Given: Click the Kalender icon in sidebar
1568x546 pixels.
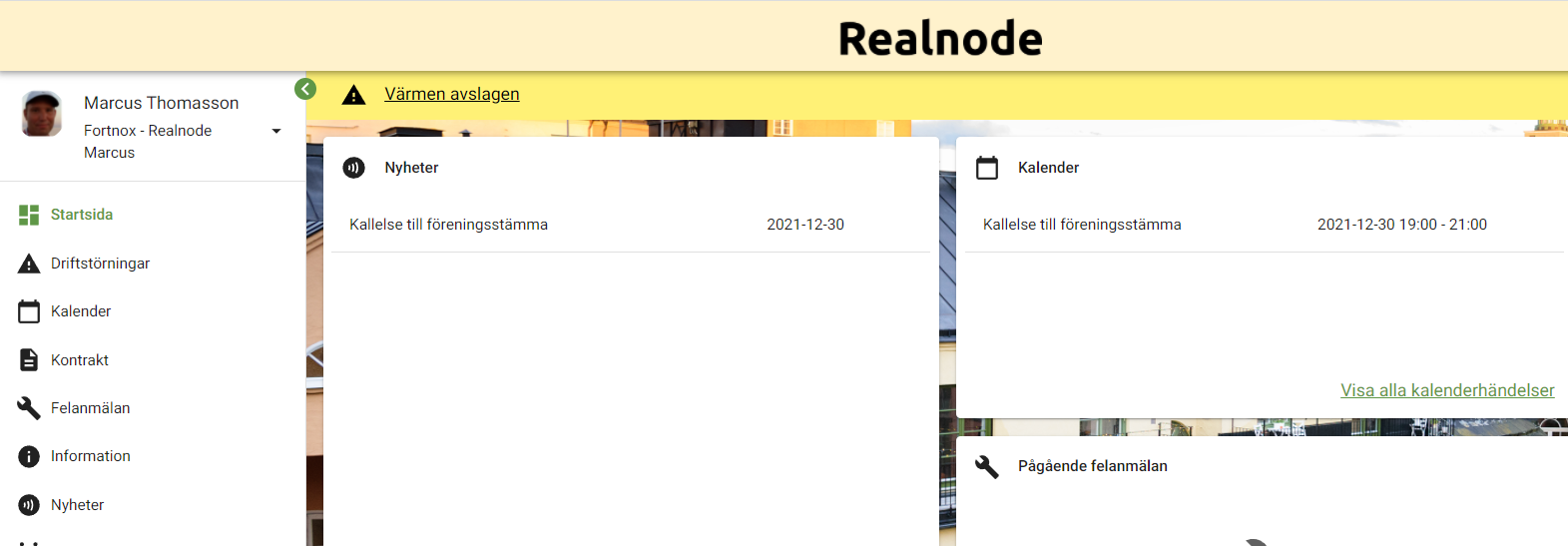Looking at the screenshot, I should tap(29, 311).
